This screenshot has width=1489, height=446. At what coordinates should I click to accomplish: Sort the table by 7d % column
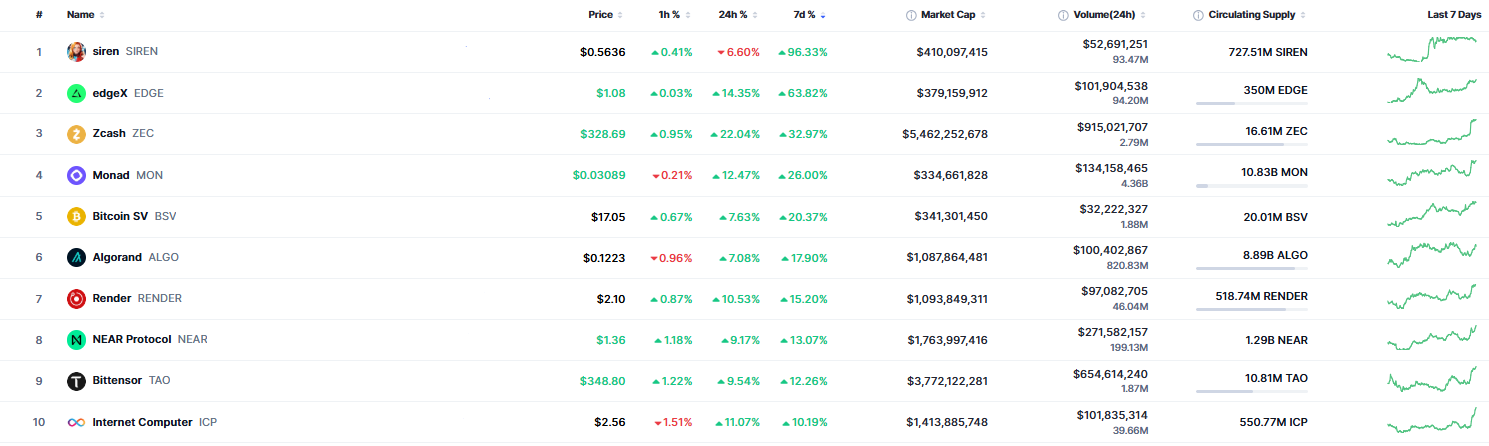(x=803, y=15)
